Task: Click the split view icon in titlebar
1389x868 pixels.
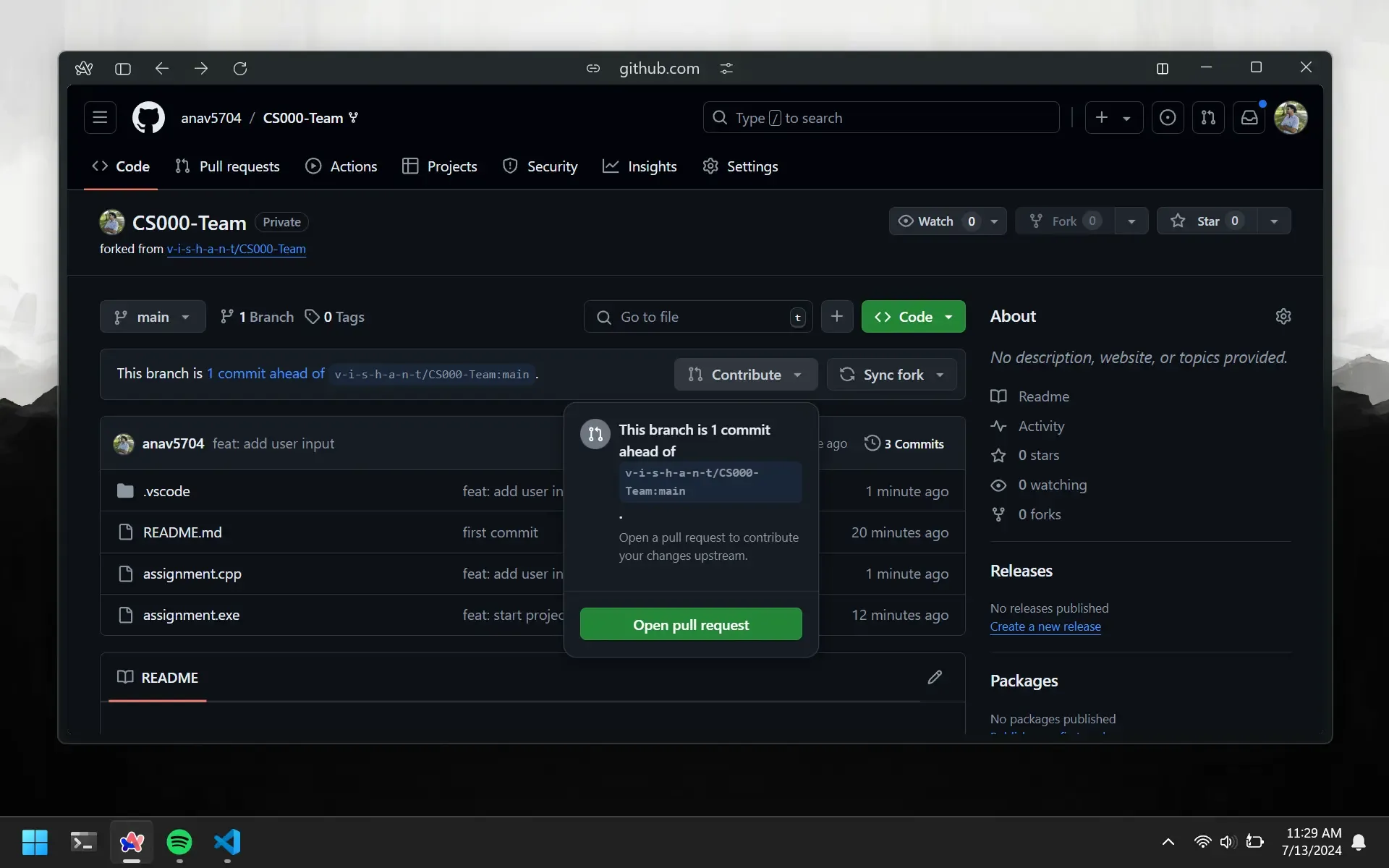Action: [1163, 69]
